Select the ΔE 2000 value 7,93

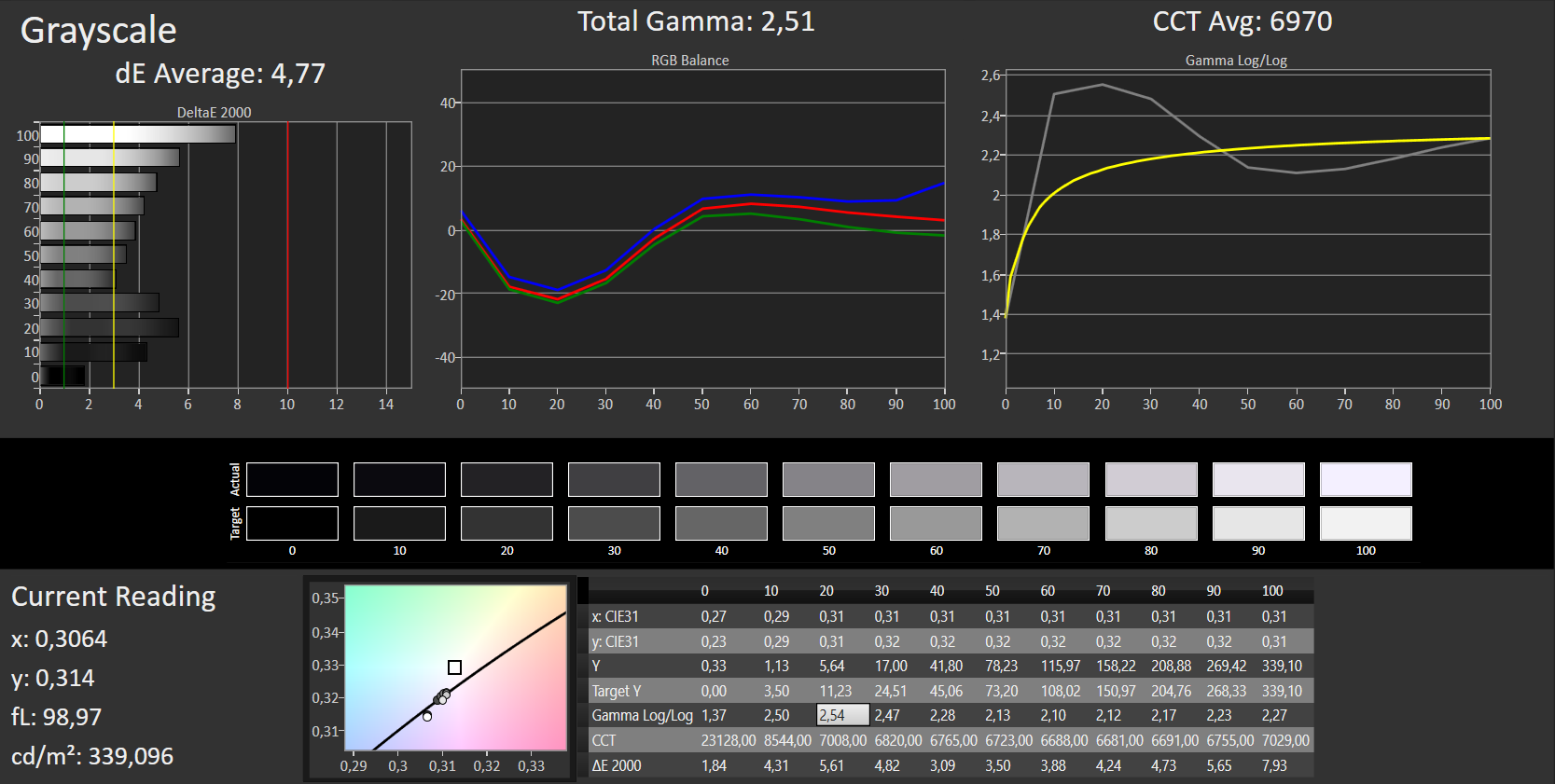(x=1274, y=765)
